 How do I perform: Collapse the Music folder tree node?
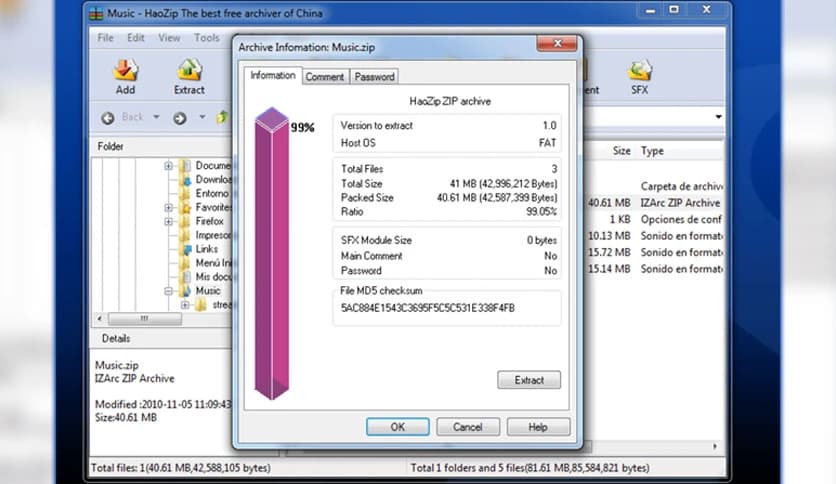pyautogui.click(x=169, y=291)
